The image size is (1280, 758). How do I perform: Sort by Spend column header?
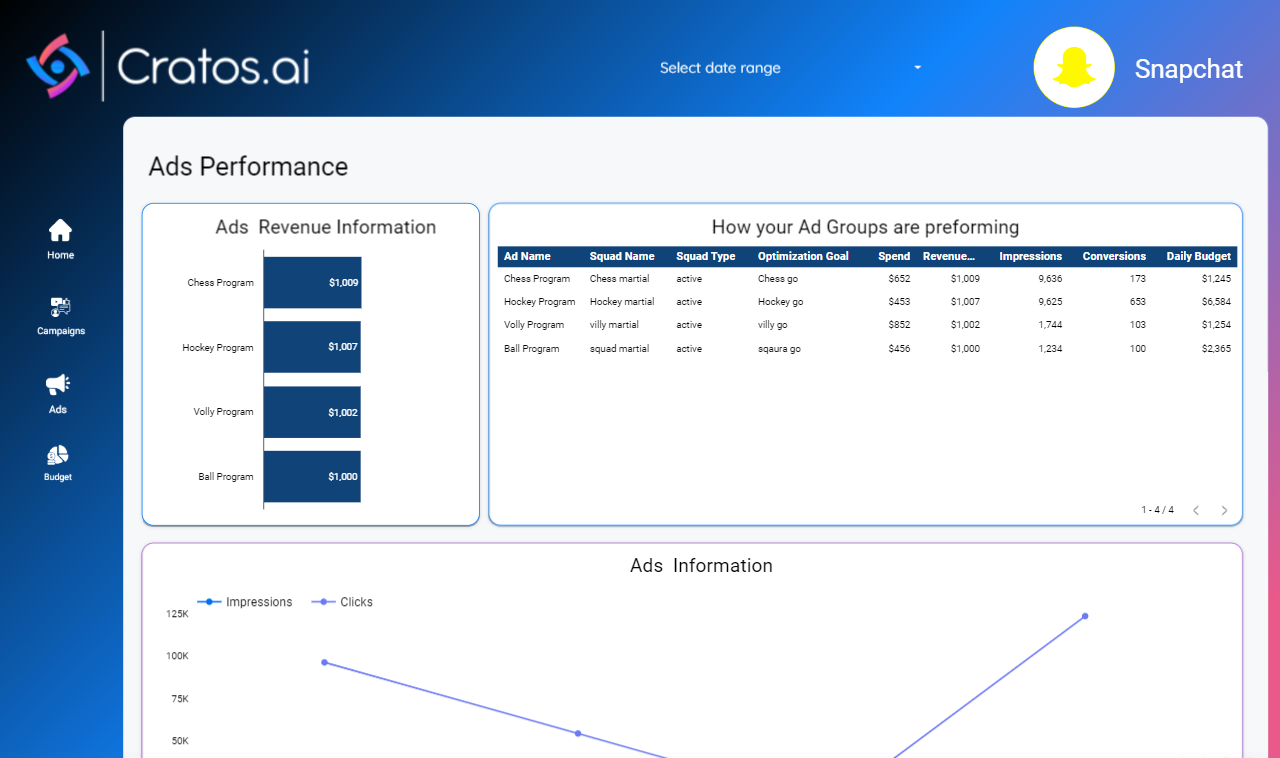(x=894, y=256)
